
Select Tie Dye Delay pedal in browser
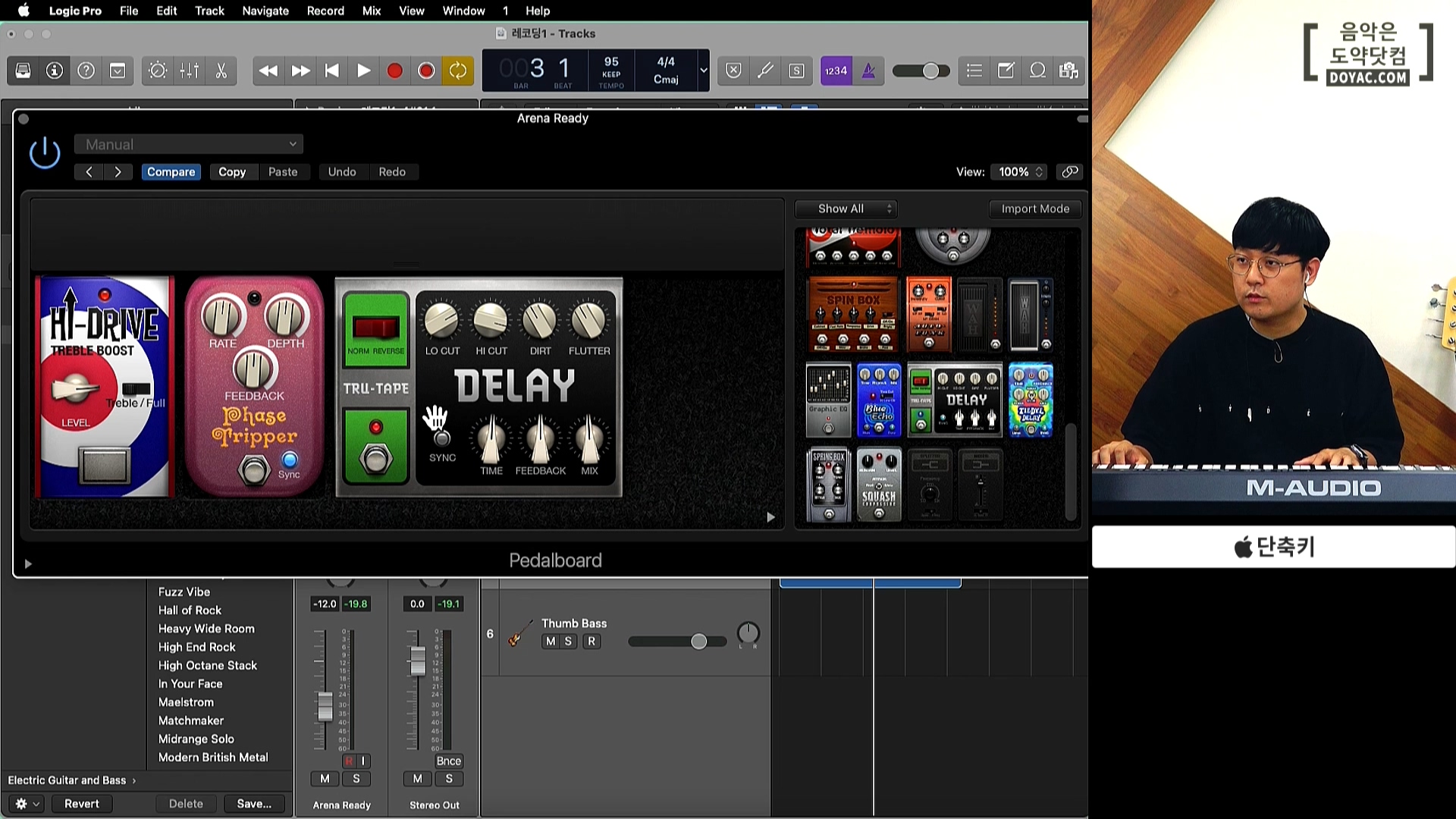(x=1031, y=400)
